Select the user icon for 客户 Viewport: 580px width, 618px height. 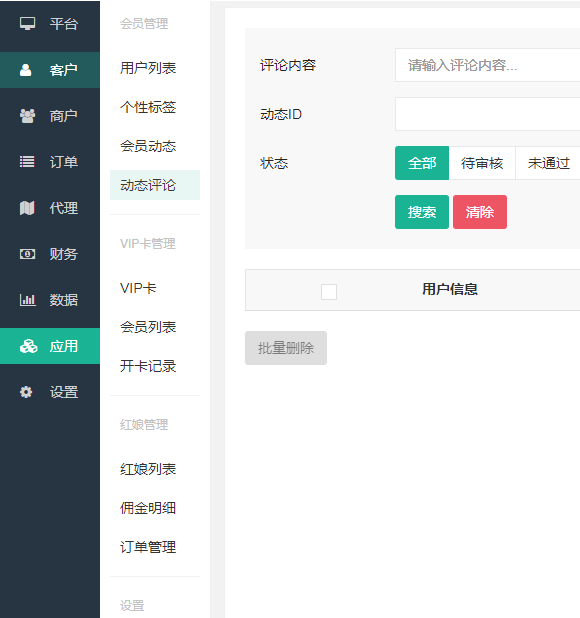coord(26,70)
